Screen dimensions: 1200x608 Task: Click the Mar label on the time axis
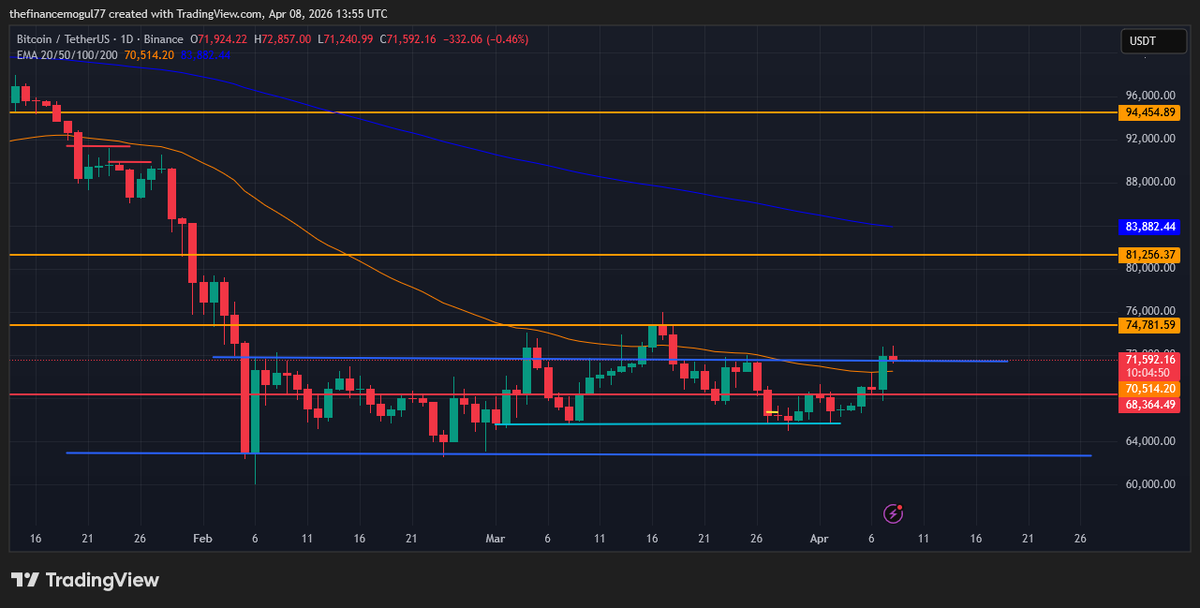pyautogui.click(x=495, y=538)
